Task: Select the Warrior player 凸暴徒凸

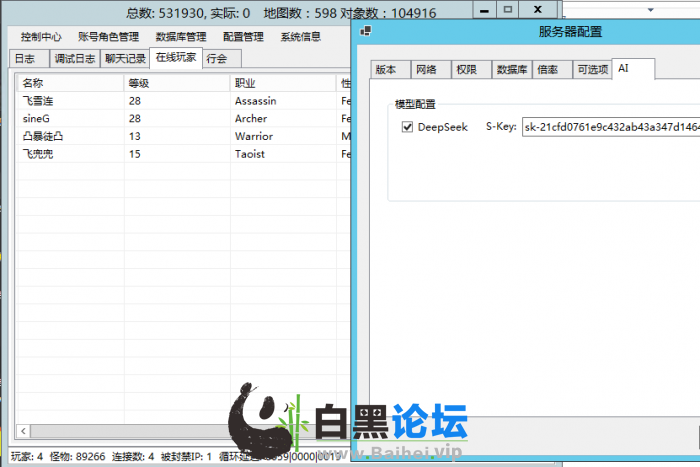Action: coord(44,136)
